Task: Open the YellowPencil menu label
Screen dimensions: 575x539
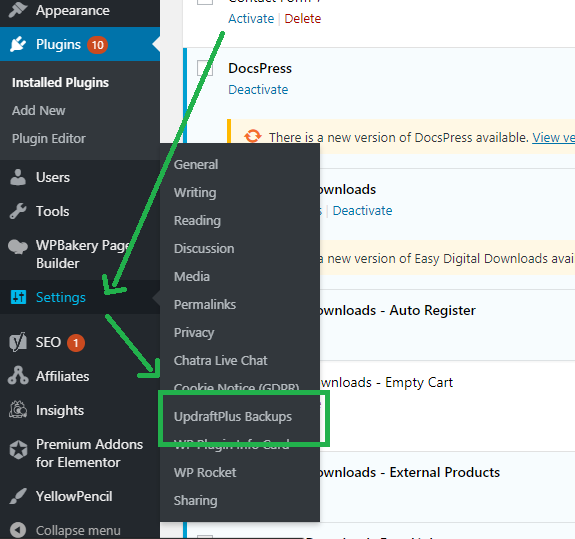Action: [74, 496]
